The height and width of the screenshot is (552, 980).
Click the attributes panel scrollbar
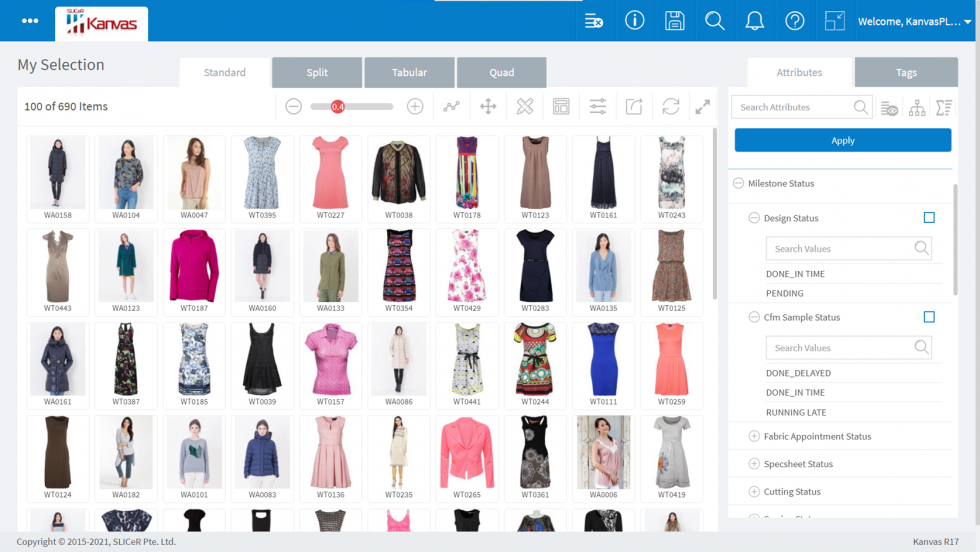point(955,239)
